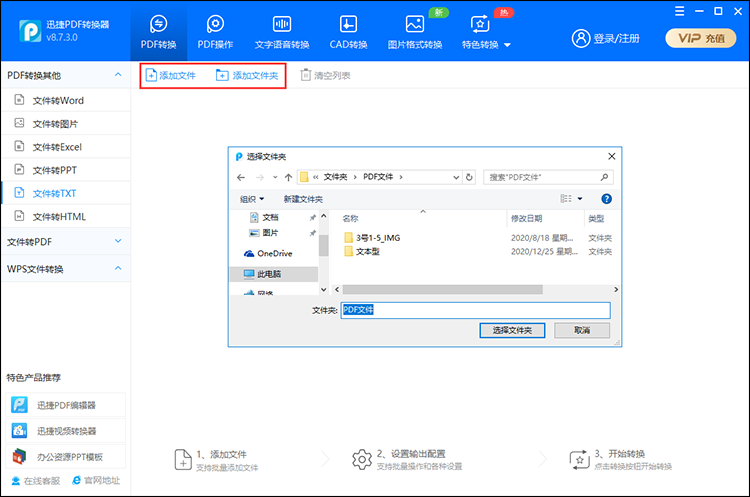Click the VIP 充值 button
The image size is (750, 497).
pos(701,38)
